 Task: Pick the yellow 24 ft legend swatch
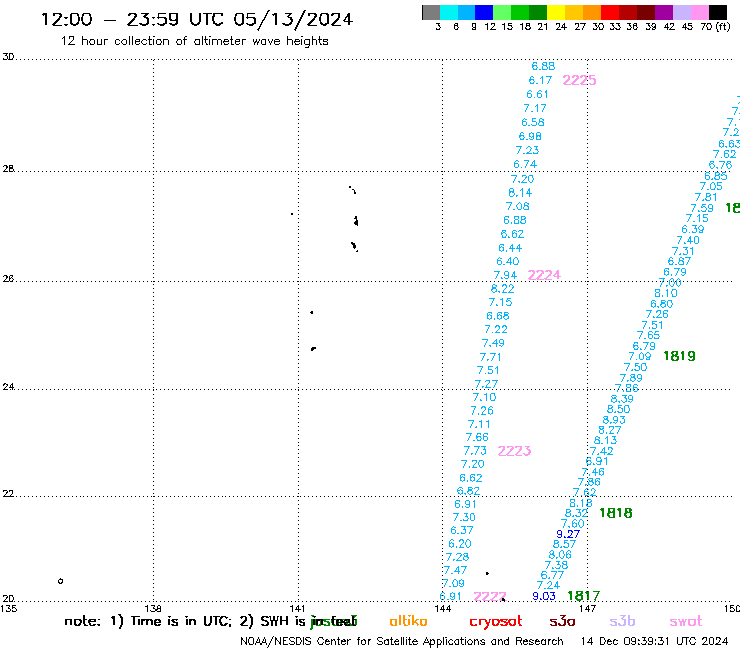[x=555, y=12]
